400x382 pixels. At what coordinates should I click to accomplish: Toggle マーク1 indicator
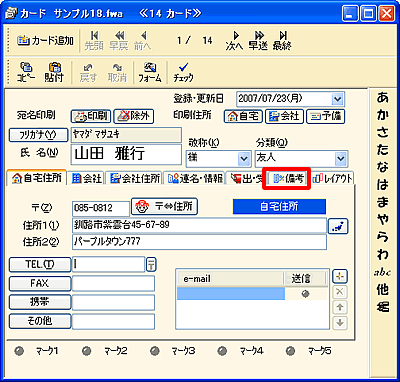[20, 351]
